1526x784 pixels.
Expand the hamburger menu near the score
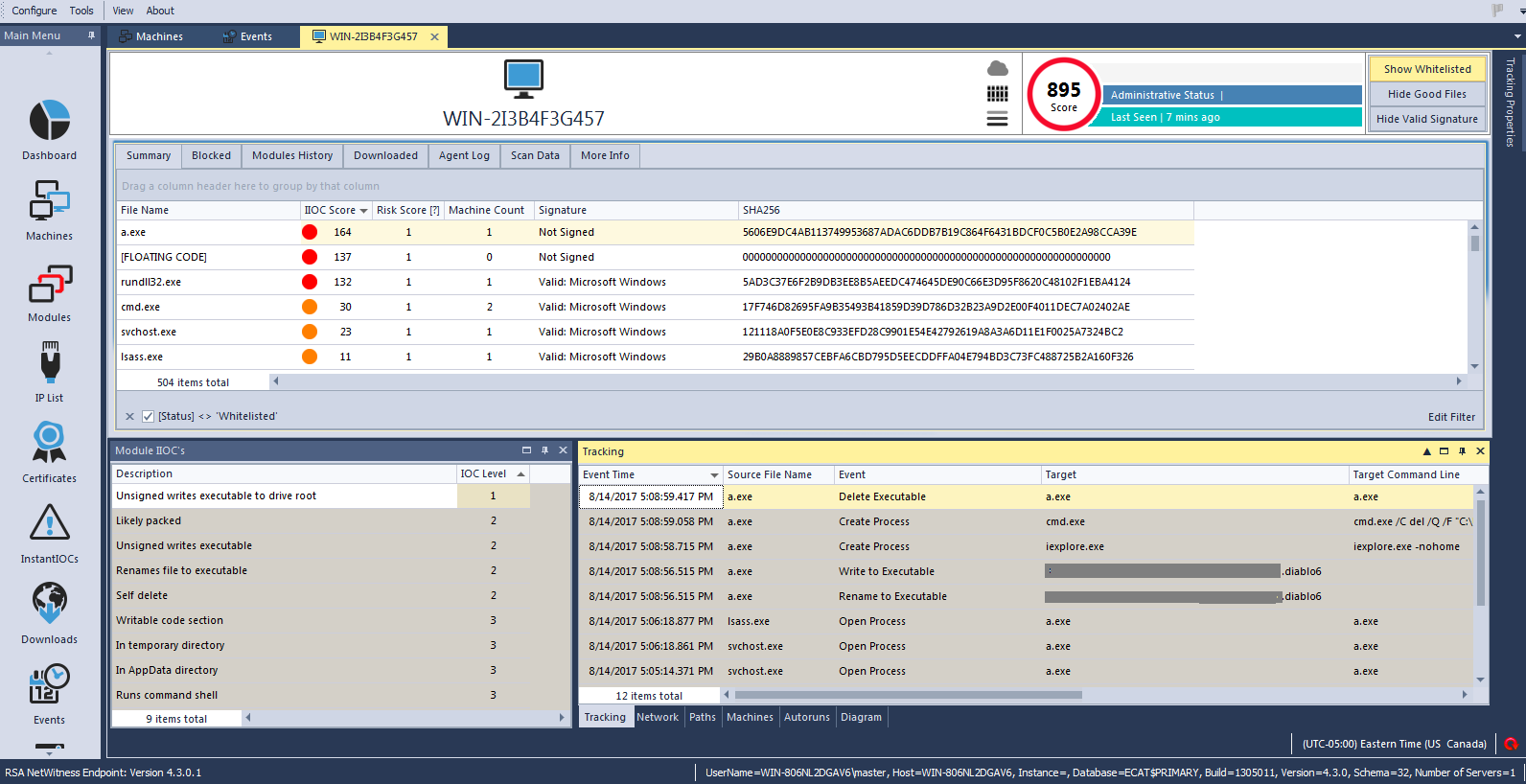[998, 119]
